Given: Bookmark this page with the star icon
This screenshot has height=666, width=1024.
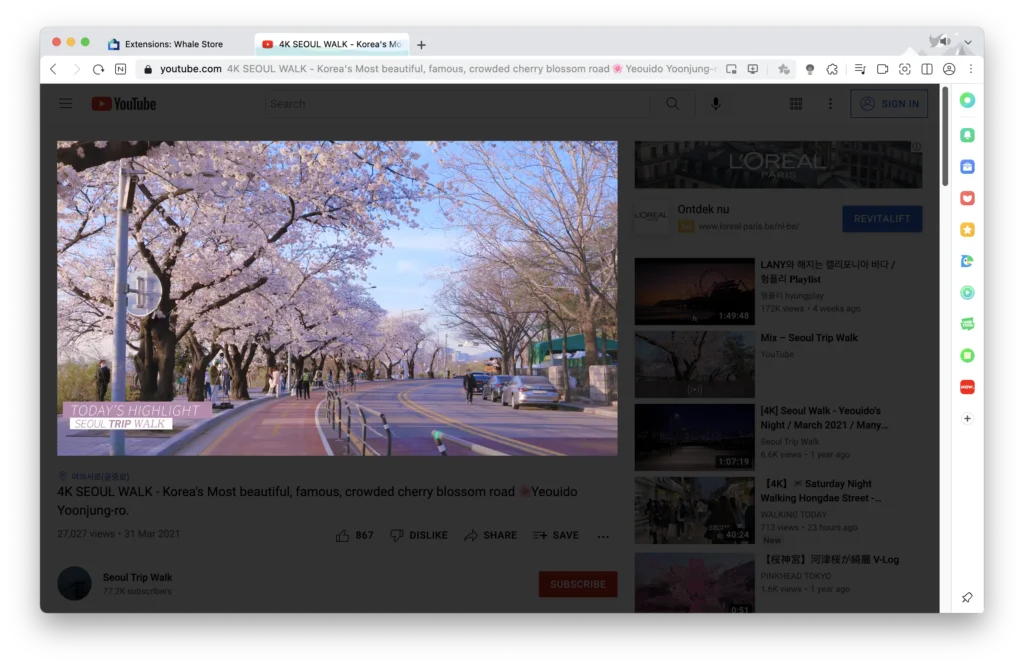Looking at the screenshot, I should point(784,69).
